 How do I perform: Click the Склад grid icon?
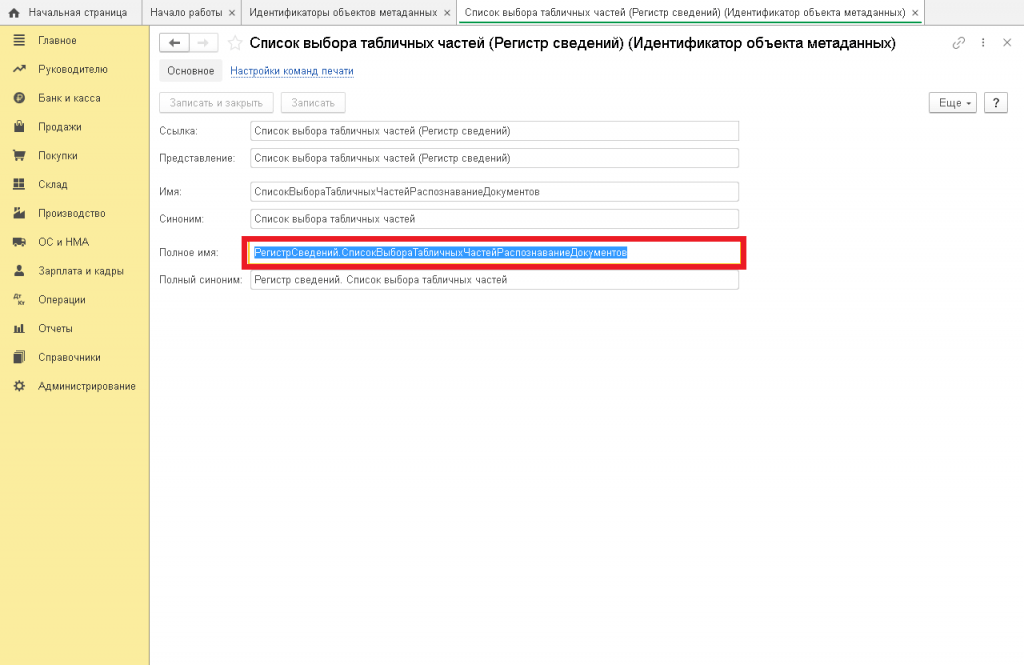(19, 184)
